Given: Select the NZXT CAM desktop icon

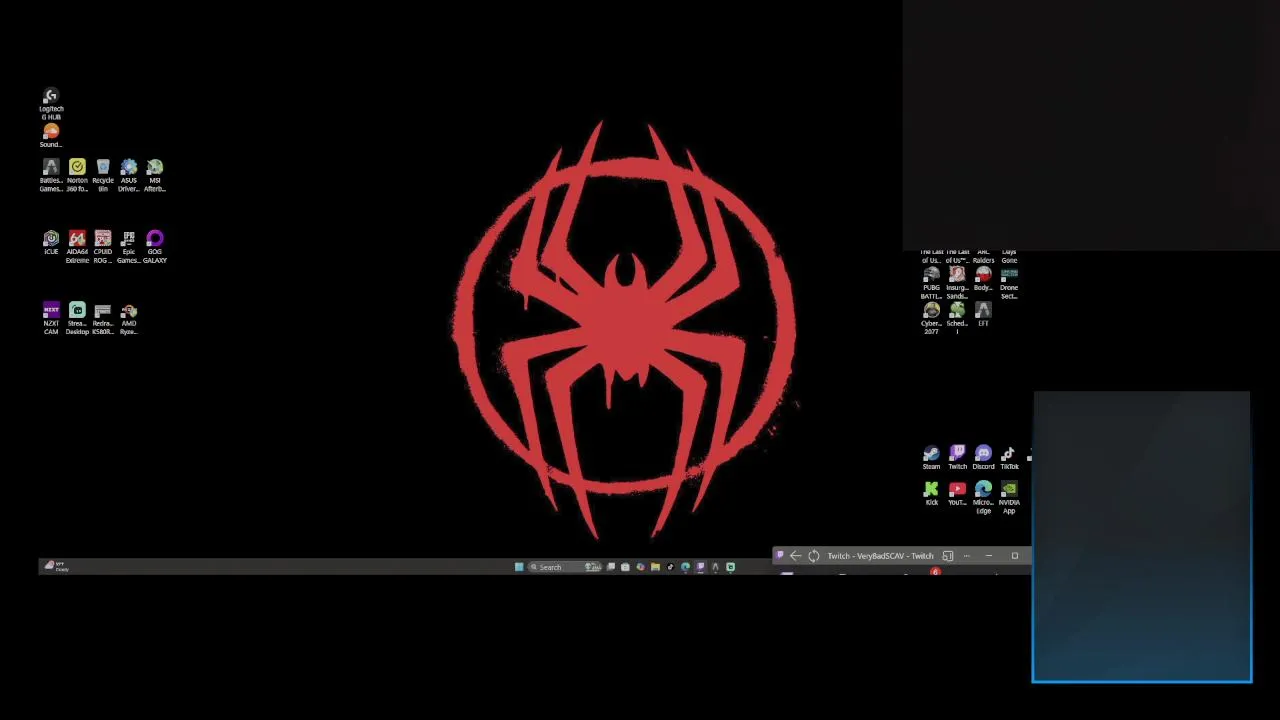Looking at the screenshot, I should [51, 319].
